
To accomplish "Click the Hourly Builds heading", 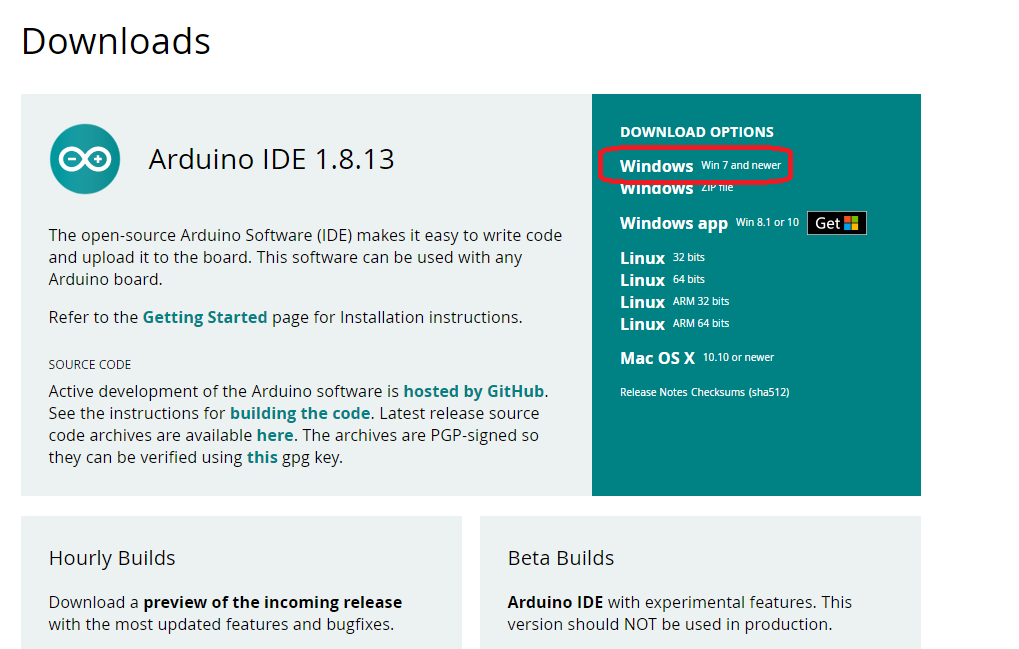I will (112, 558).
